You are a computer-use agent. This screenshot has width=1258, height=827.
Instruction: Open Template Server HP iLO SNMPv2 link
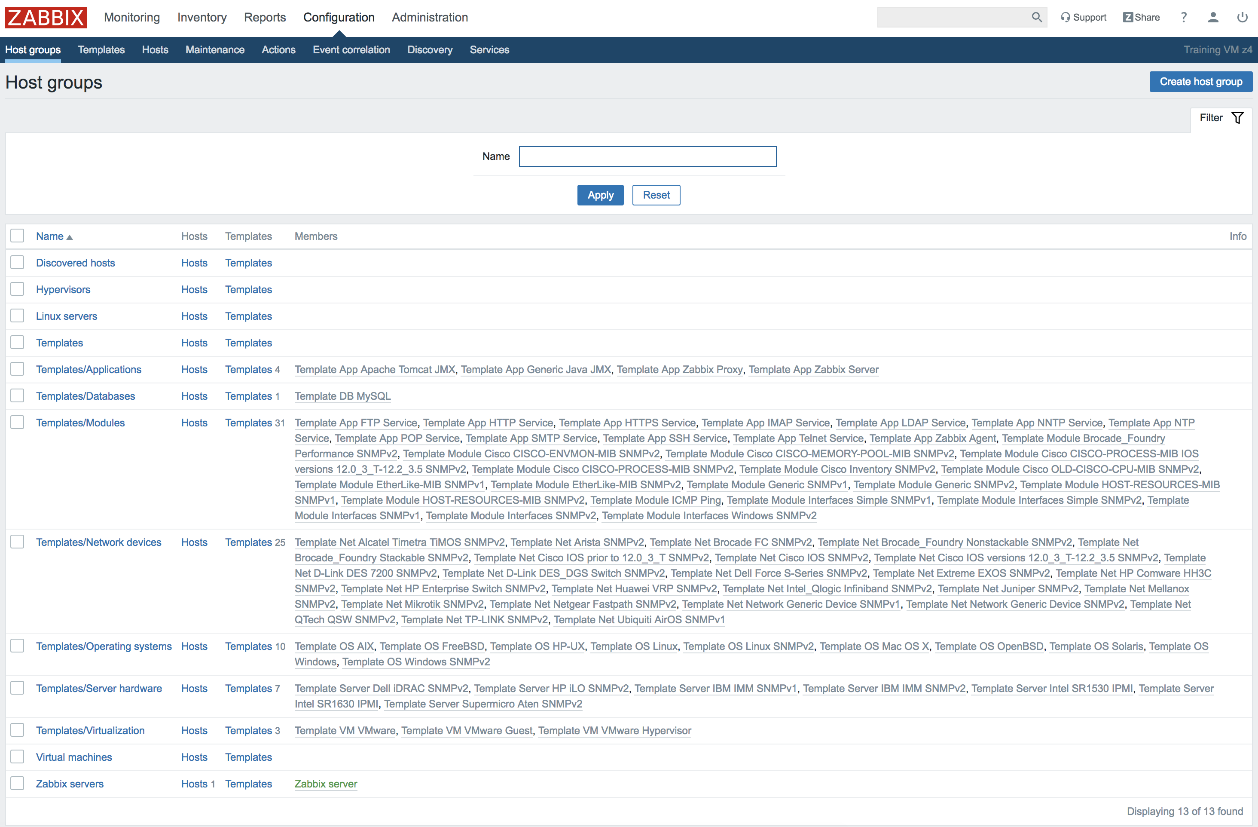pyautogui.click(x=552, y=689)
